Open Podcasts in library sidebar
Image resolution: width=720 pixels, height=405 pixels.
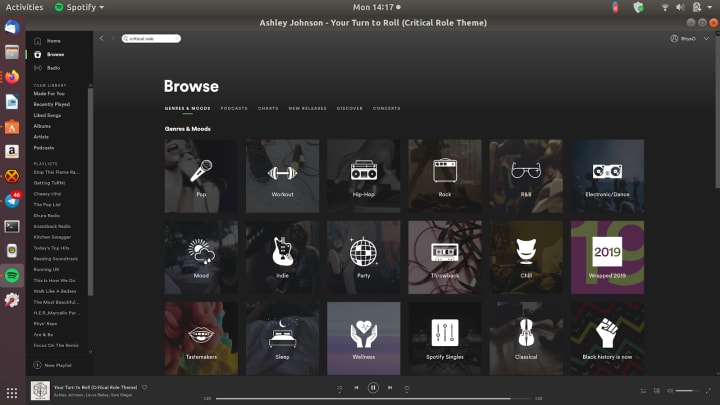coord(44,148)
